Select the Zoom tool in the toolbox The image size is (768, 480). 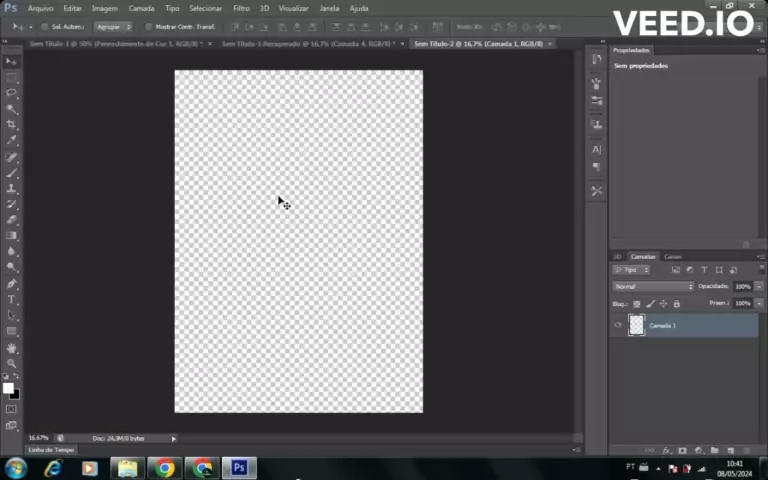(12, 364)
